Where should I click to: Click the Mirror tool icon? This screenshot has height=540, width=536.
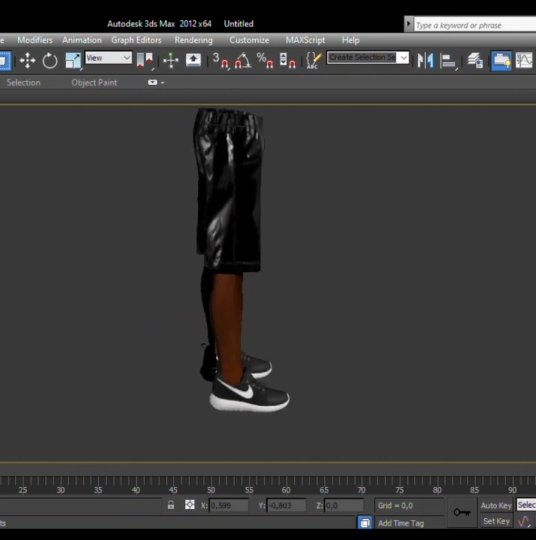click(x=425, y=61)
